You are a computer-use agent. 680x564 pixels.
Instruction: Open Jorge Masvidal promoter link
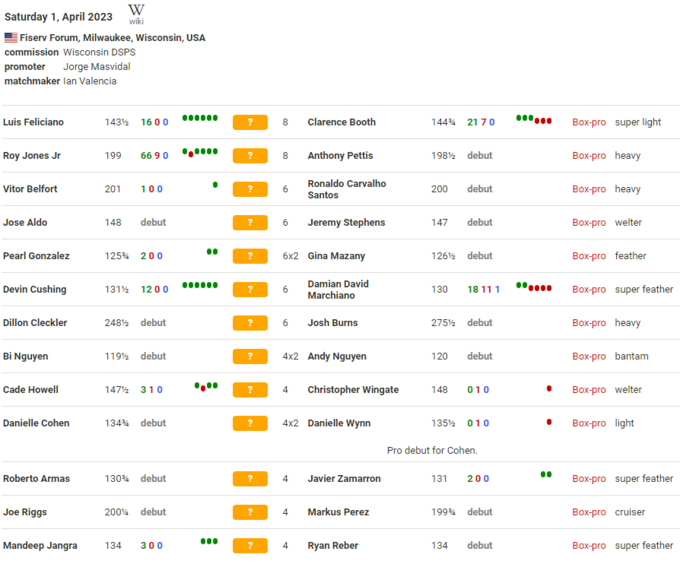(x=96, y=67)
